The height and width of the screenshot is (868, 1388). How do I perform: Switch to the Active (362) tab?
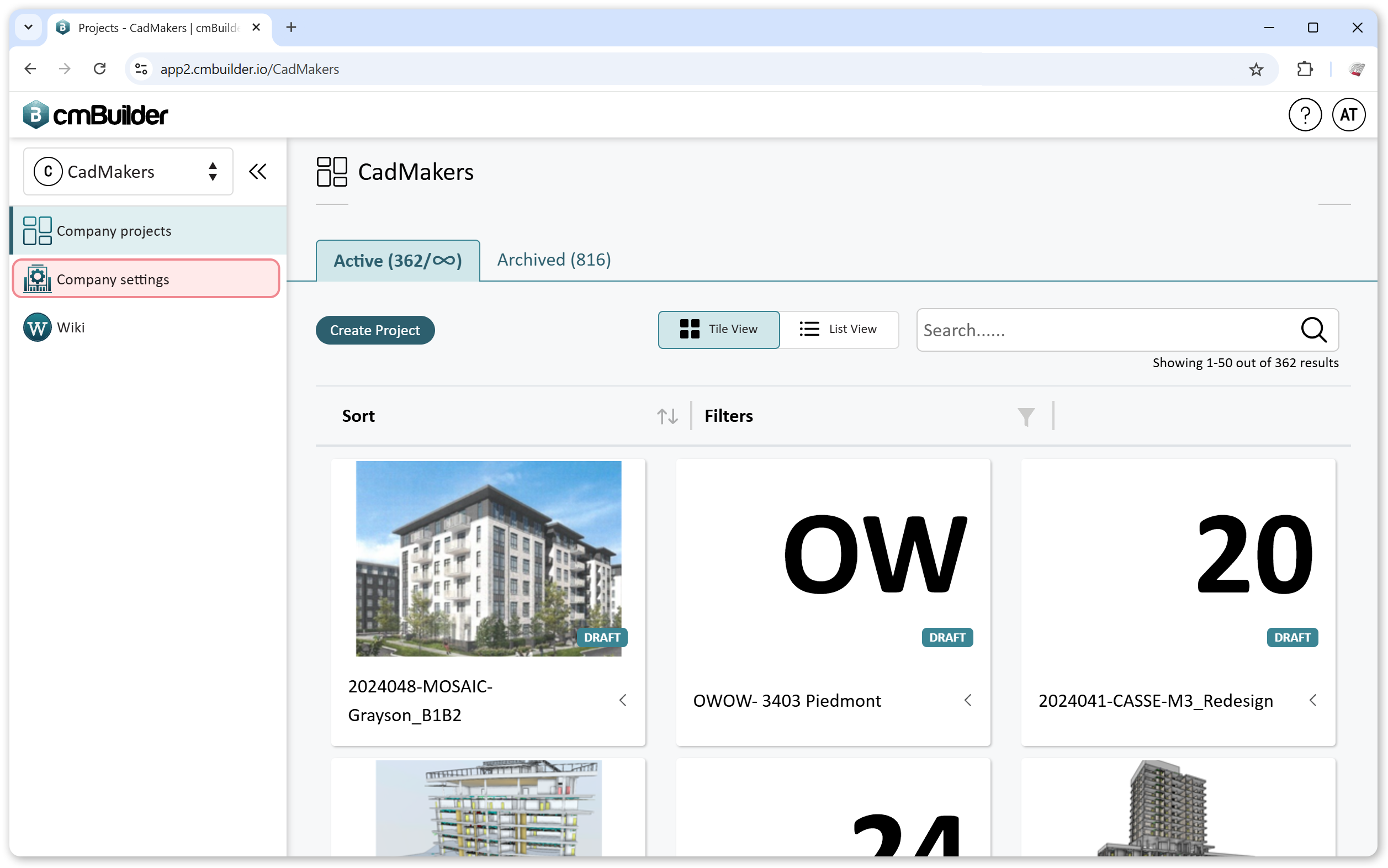[397, 260]
